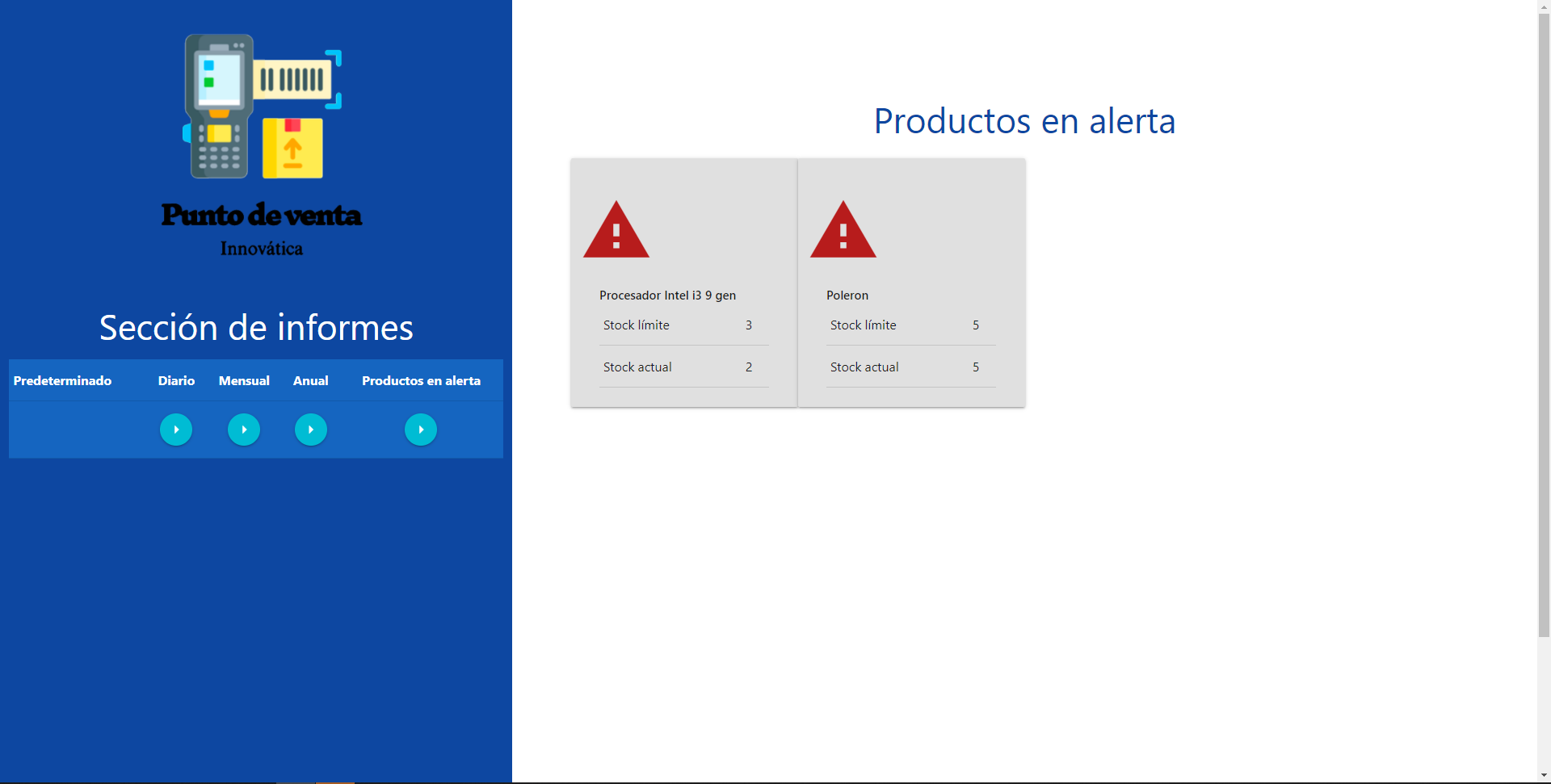The height and width of the screenshot is (784, 1551).
Task: Click the Punto de venta title text
Action: [x=262, y=215]
